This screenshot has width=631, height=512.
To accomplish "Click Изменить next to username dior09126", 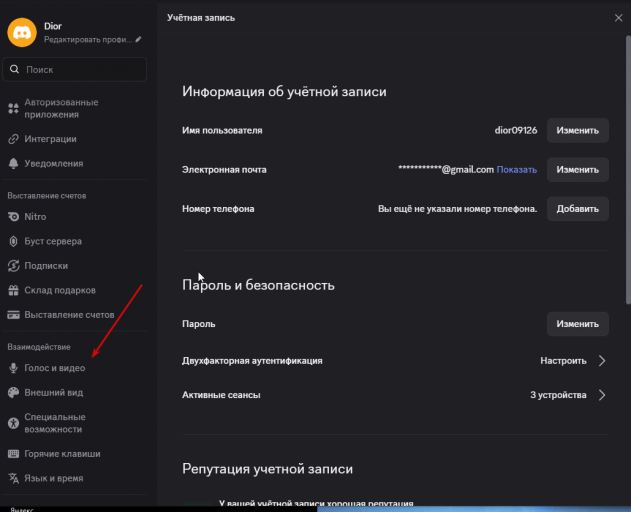I will coord(577,130).
